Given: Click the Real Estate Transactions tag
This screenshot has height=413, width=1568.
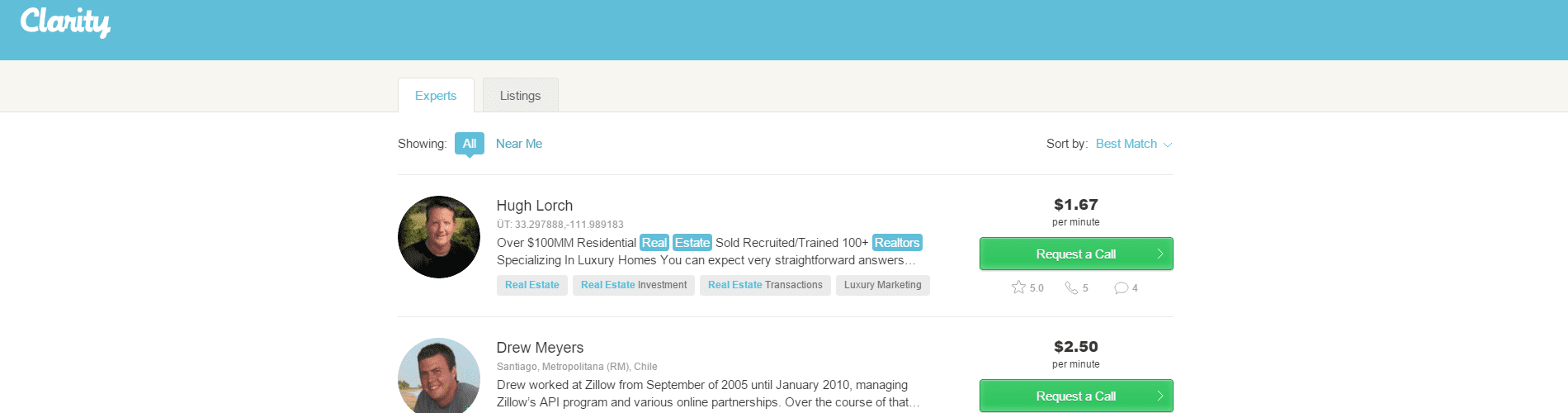Looking at the screenshot, I should [x=765, y=285].
